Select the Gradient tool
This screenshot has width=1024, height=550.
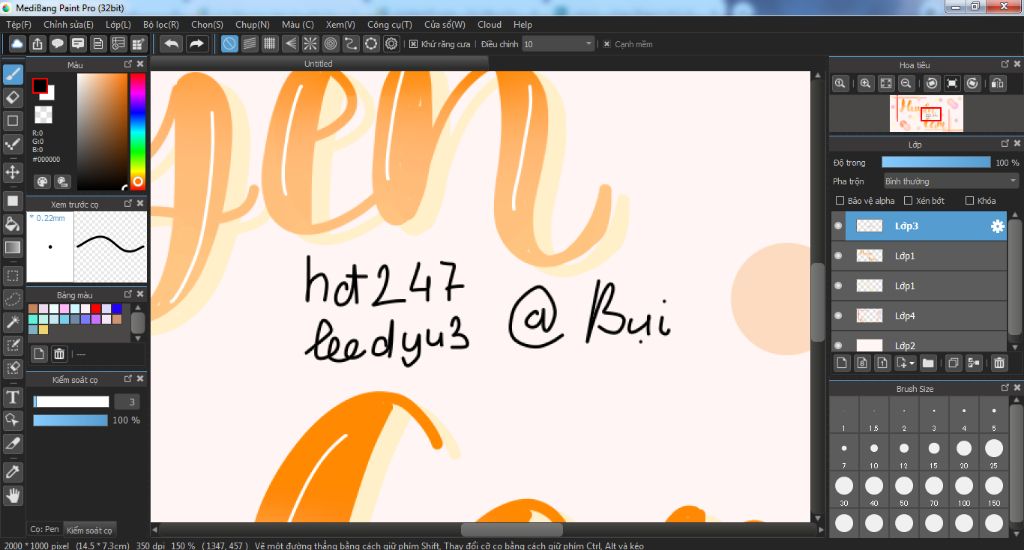[13, 248]
